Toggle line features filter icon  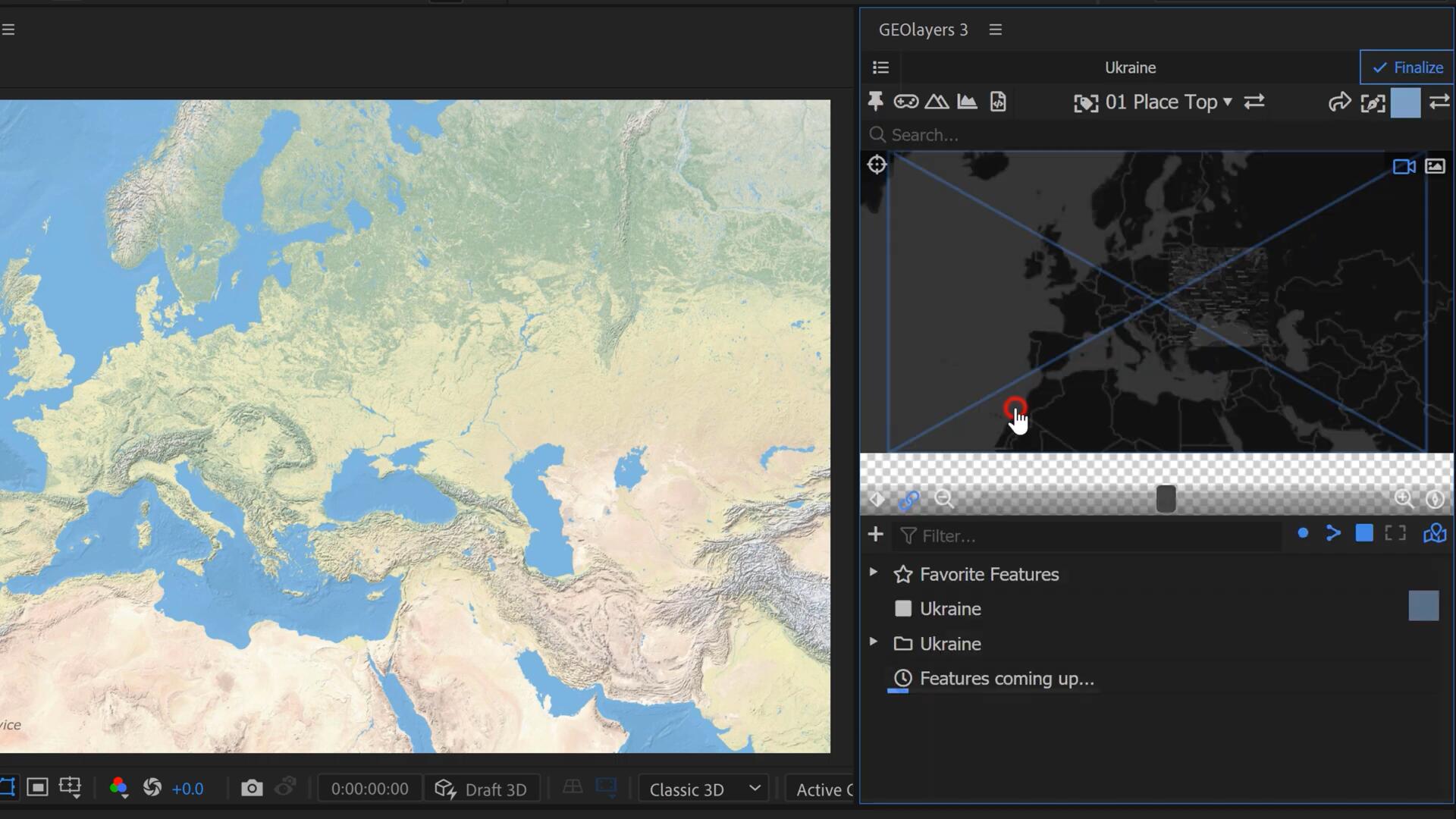pos(1333,534)
